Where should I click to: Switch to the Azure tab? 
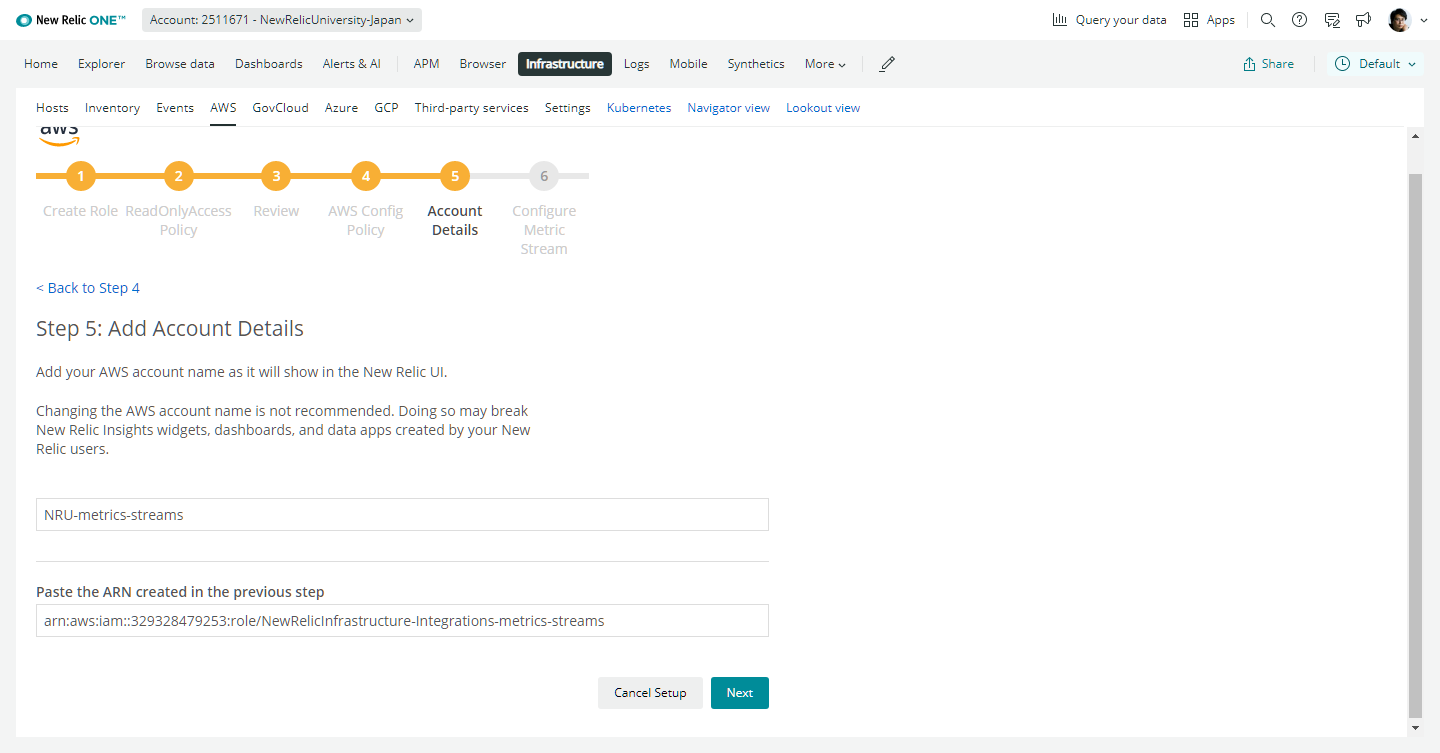(x=341, y=108)
